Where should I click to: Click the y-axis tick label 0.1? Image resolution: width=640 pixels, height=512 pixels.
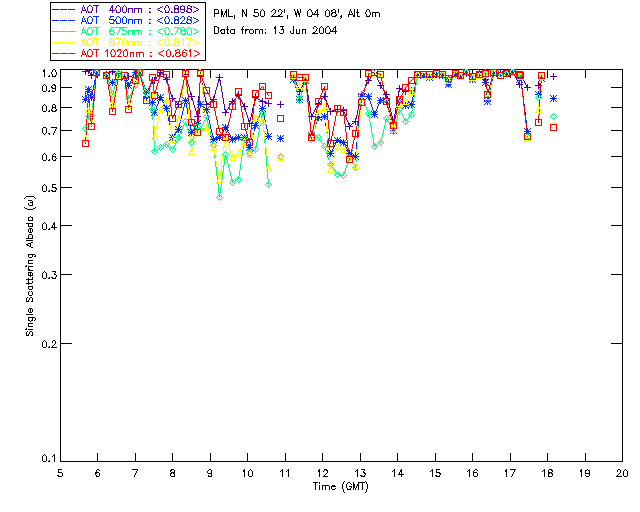click(49, 459)
